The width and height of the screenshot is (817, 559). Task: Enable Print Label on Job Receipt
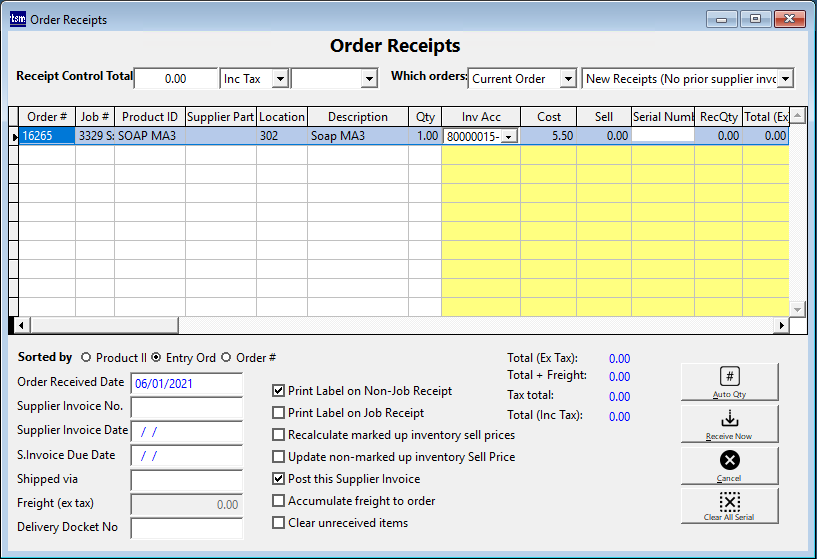[279, 413]
